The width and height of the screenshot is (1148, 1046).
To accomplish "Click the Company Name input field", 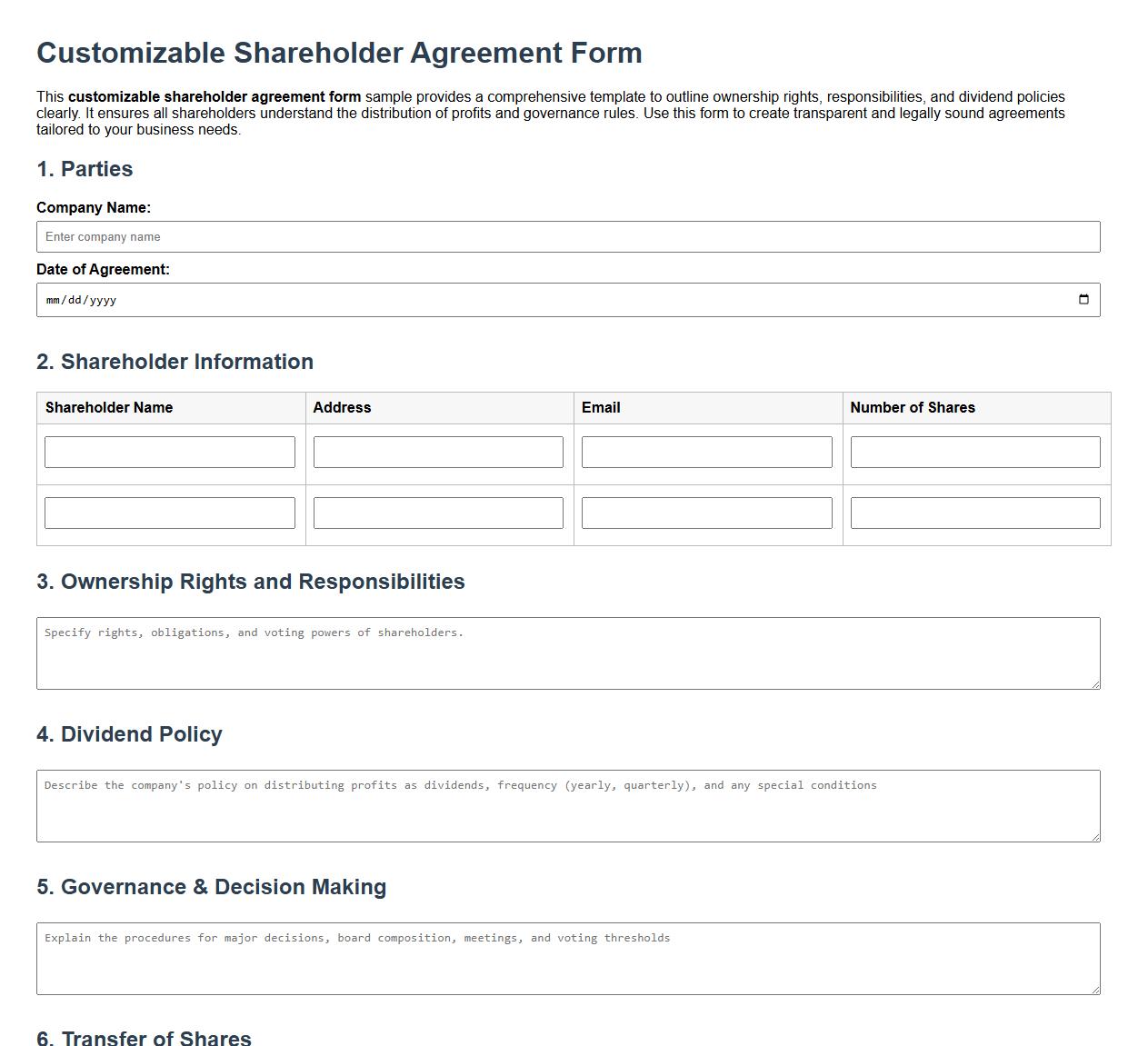I will (x=567, y=236).
